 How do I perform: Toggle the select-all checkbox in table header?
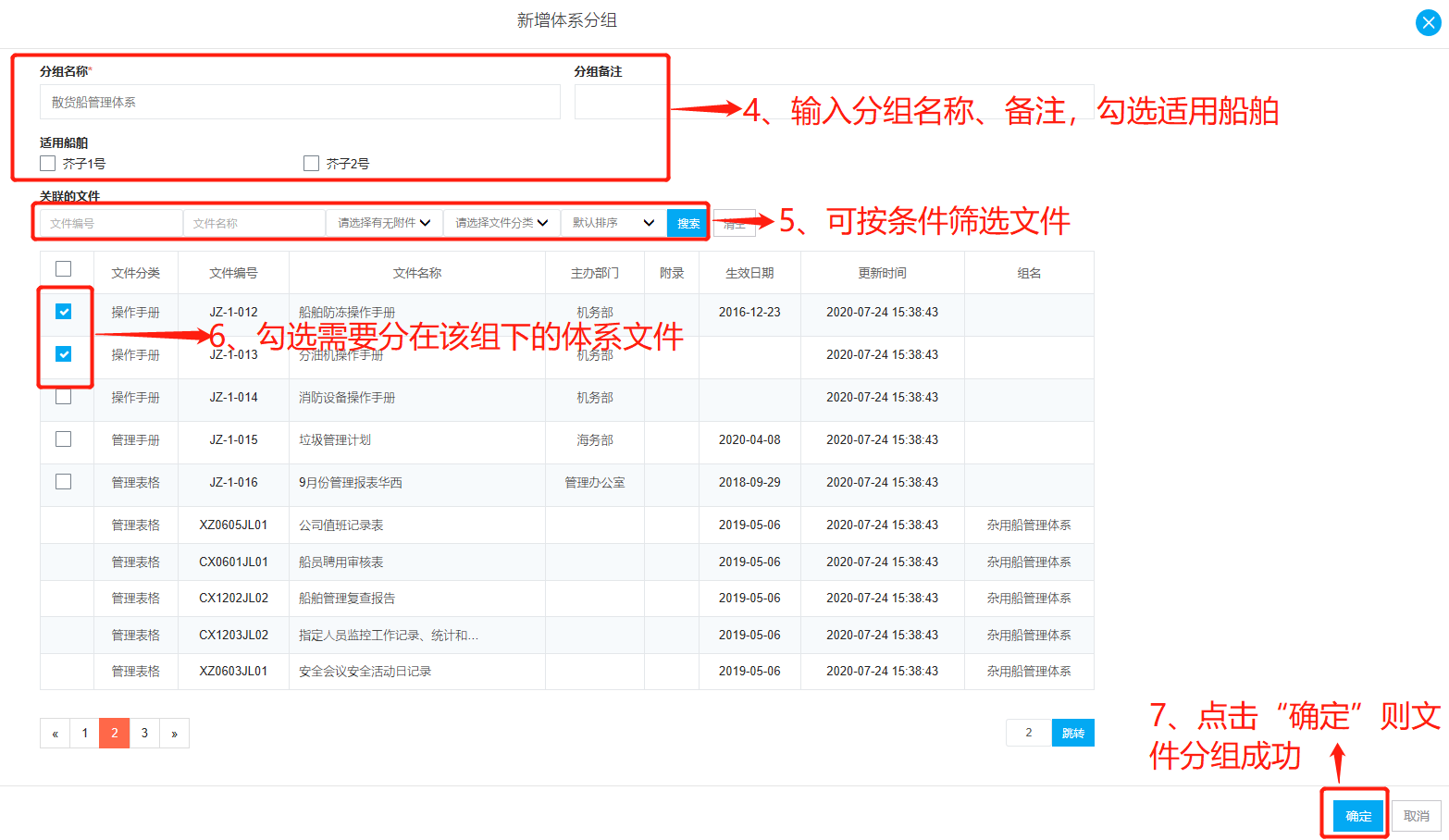coord(63,268)
